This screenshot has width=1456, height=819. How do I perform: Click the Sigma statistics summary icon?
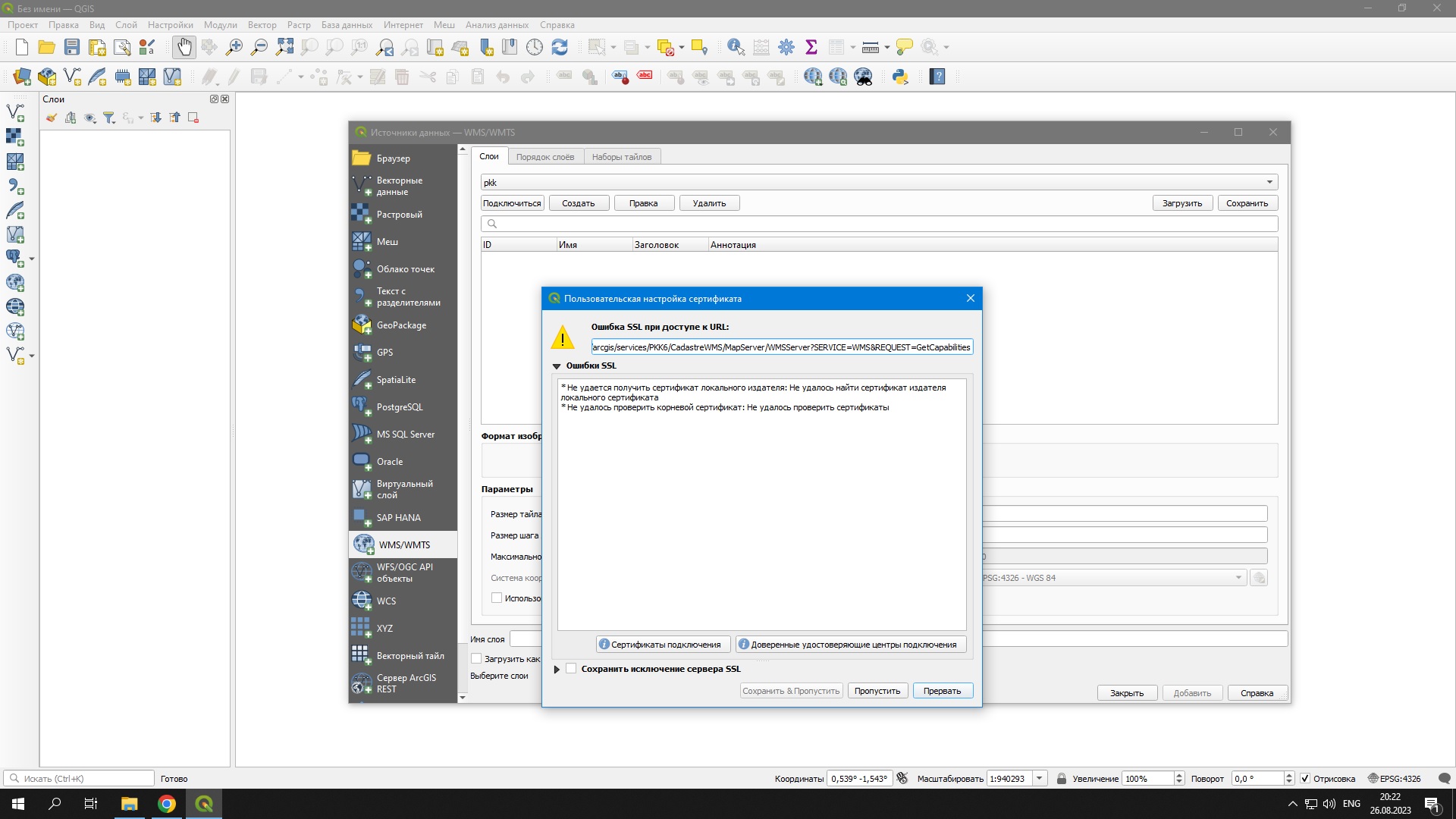(811, 47)
